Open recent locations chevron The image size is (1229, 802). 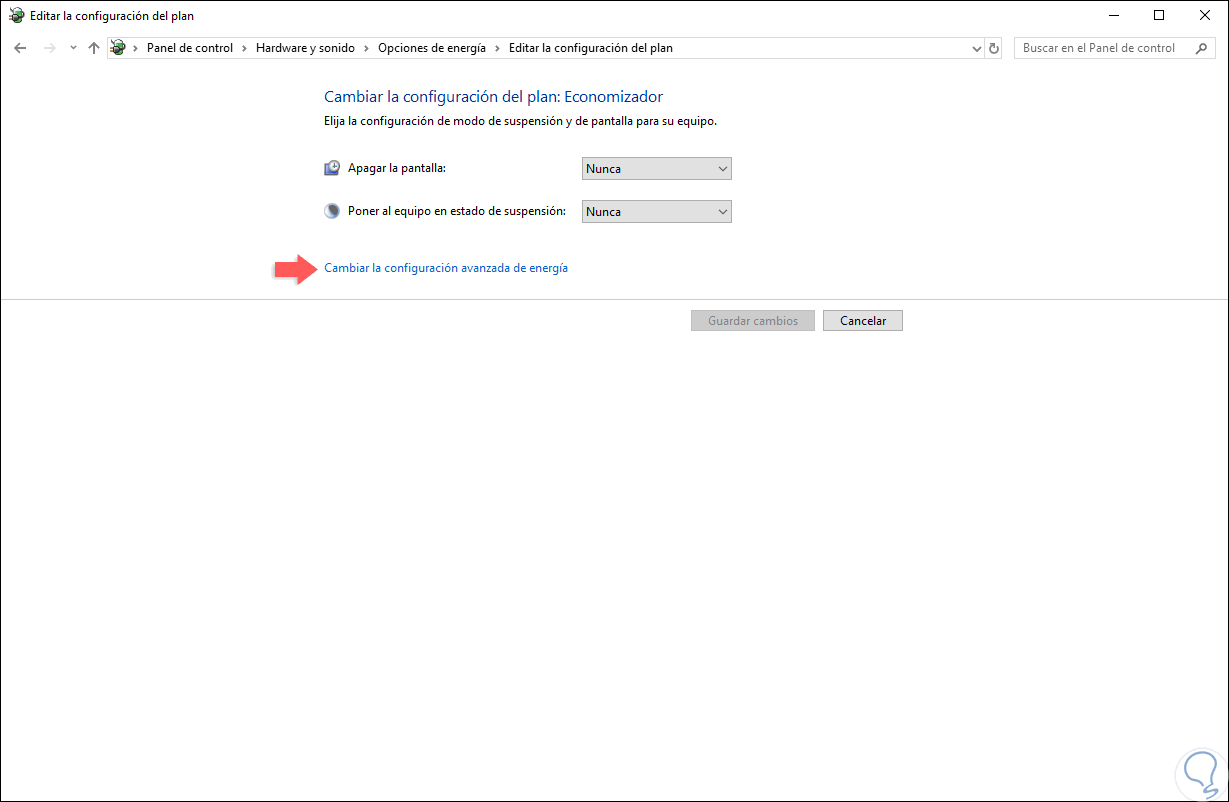click(x=72, y=48)
